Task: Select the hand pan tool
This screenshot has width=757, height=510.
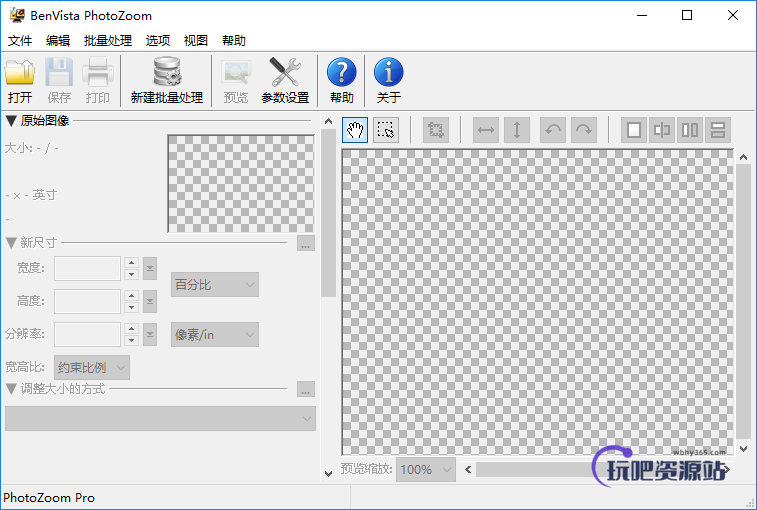Action: point(355,130)
